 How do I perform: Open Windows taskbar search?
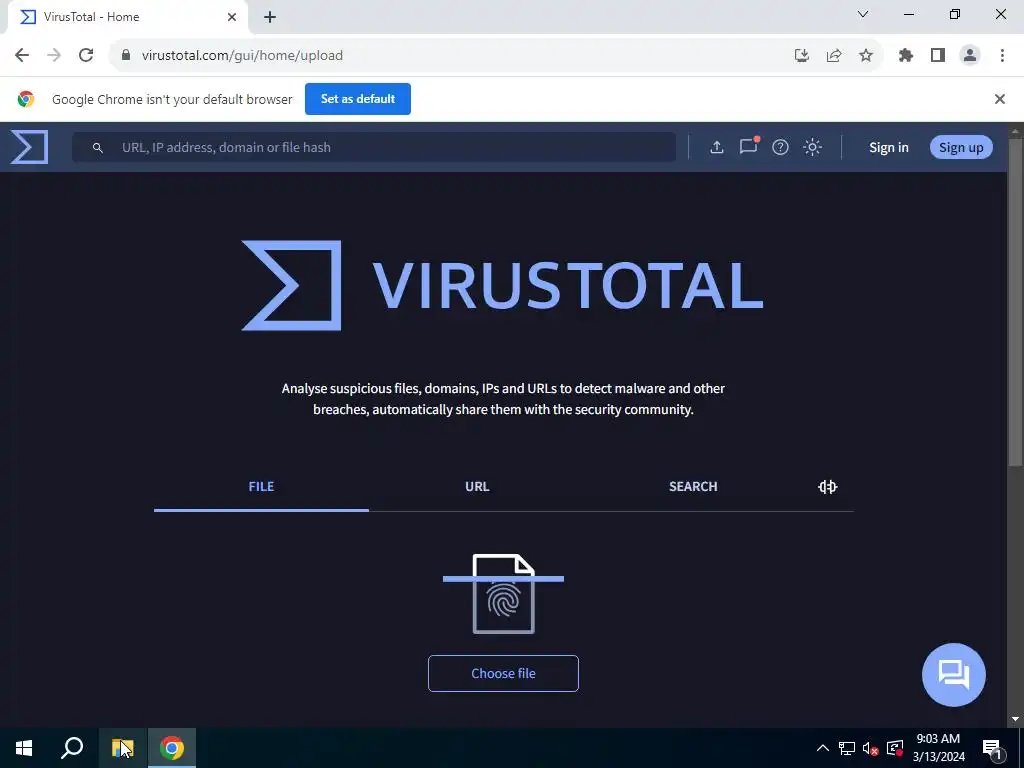tap(72, 748)
